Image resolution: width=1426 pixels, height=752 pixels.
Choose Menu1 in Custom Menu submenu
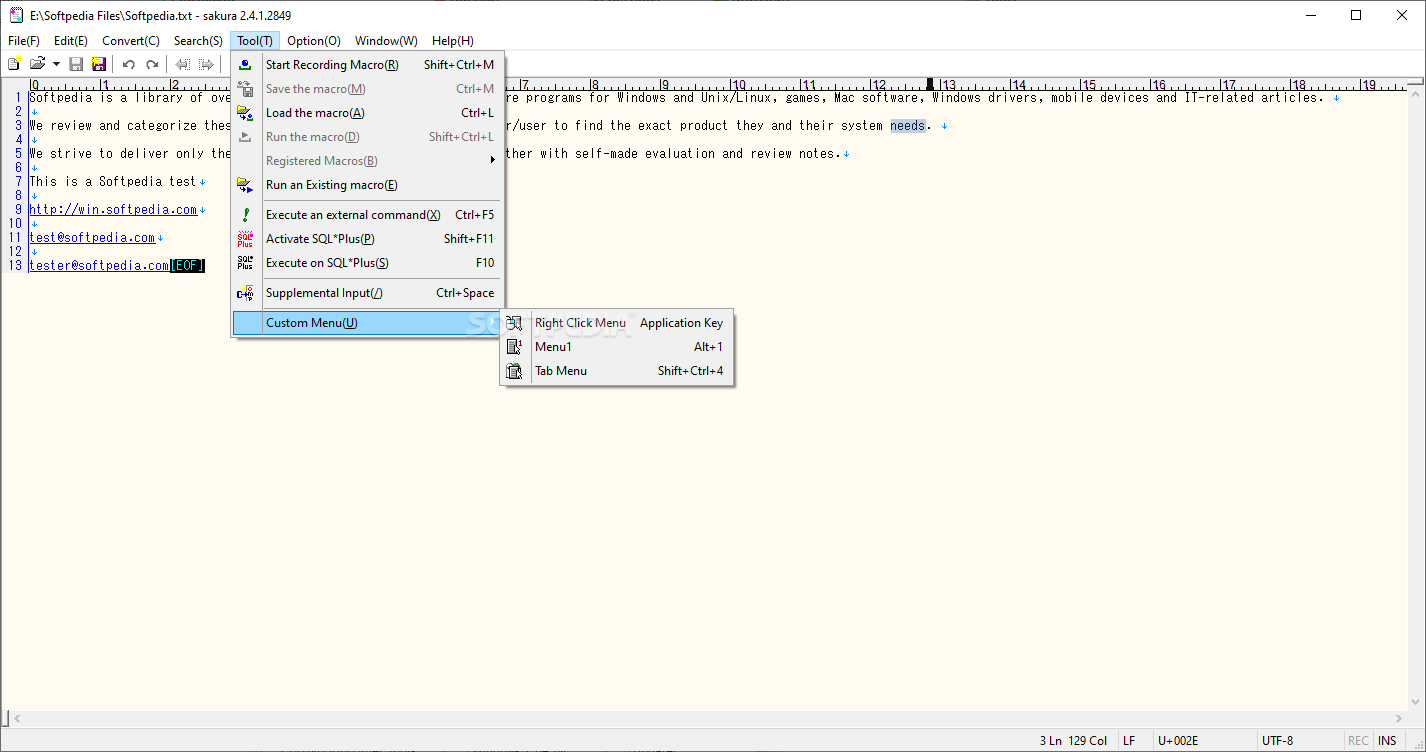click(x=617, y=347)
